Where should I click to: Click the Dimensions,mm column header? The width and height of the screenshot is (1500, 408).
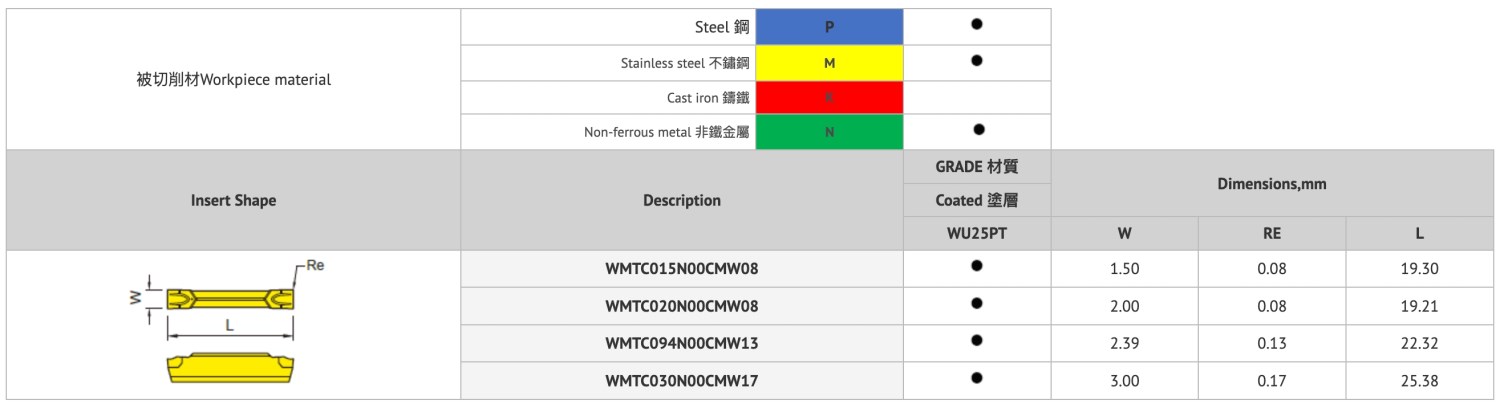point(1272,184)
